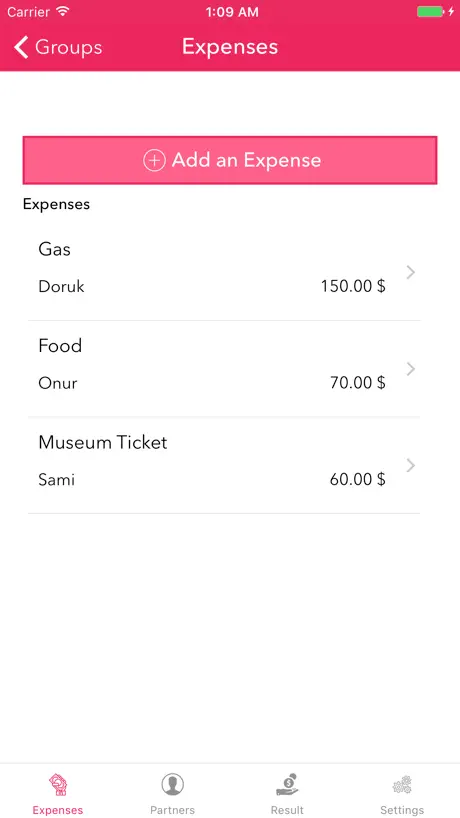This screenshot has width=460, height=818.
Task: Switch to the Partners tab label
Action: [172, 810]
